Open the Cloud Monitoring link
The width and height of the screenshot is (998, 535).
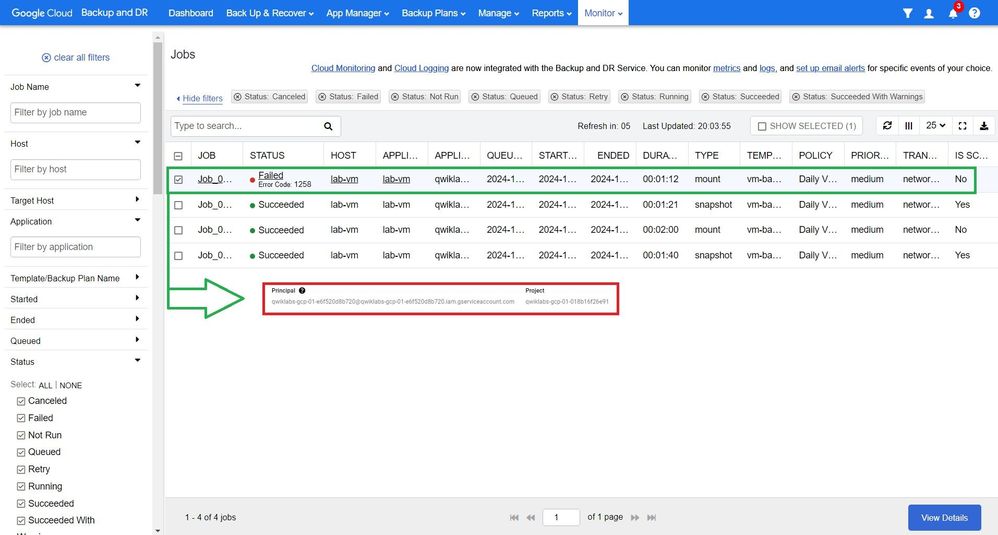tap(343, 68)
